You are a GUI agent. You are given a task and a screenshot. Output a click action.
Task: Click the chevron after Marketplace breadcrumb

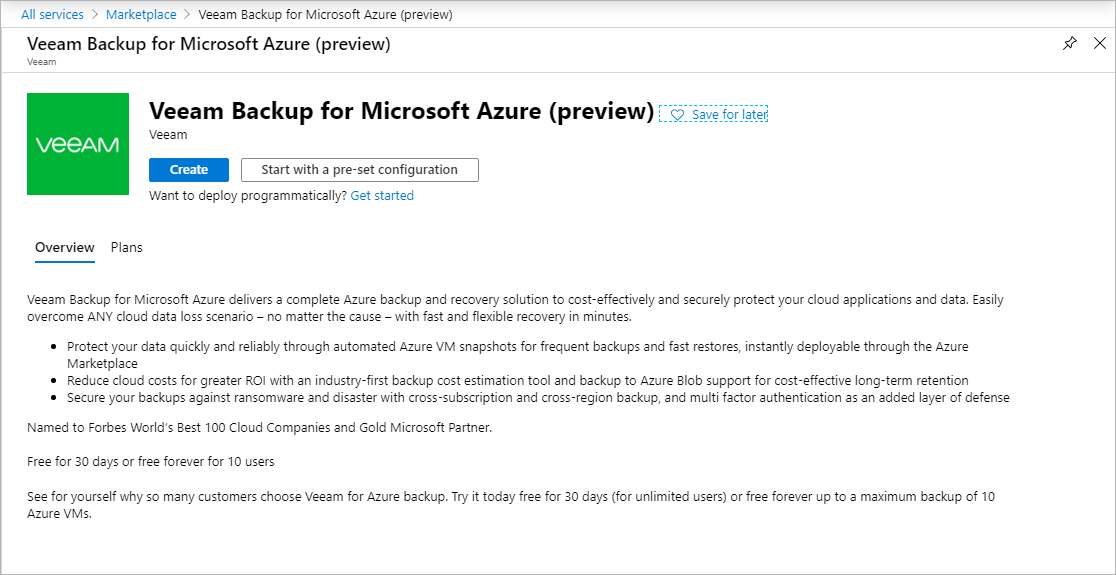pyautogui.click(x=187, y=14)
